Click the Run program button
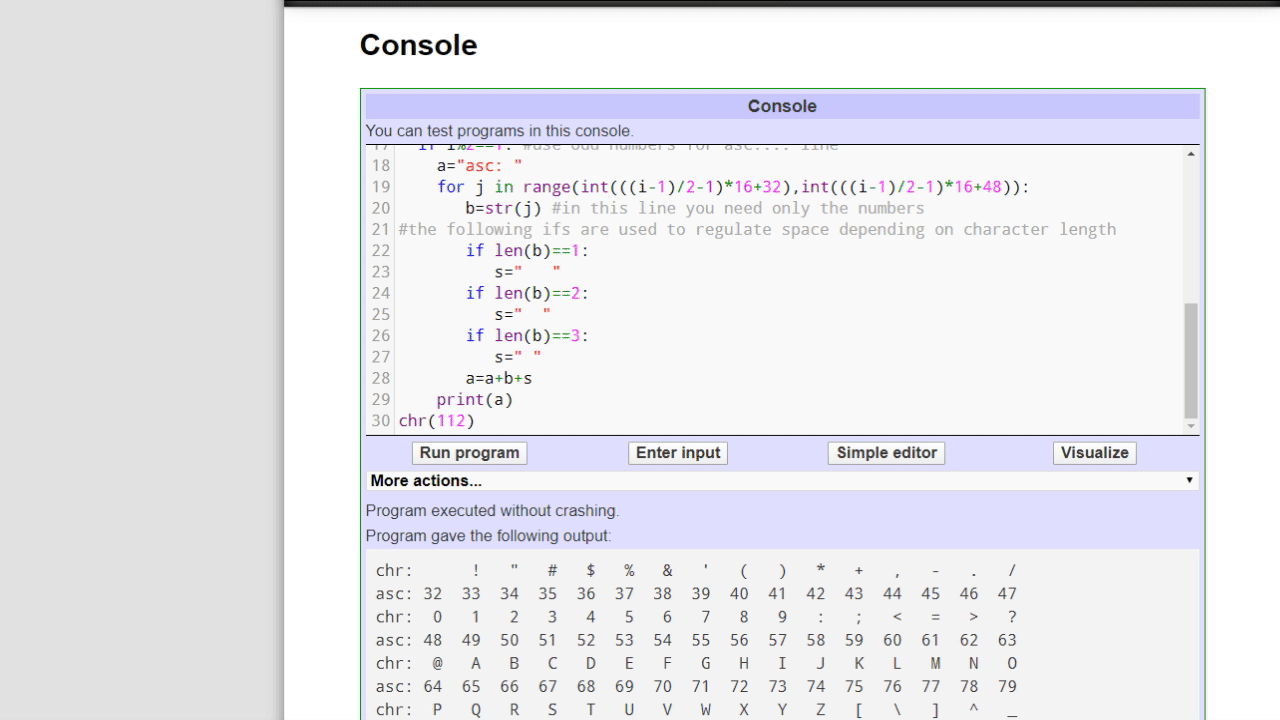 (469, 453)
